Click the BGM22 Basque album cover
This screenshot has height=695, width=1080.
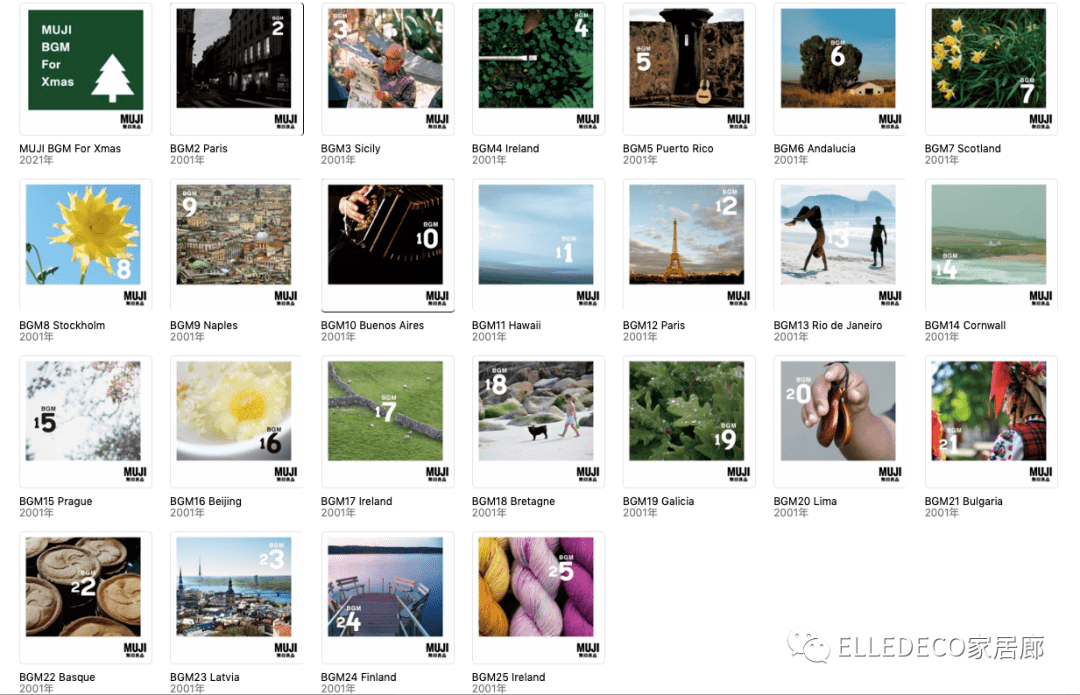[85, 598]
